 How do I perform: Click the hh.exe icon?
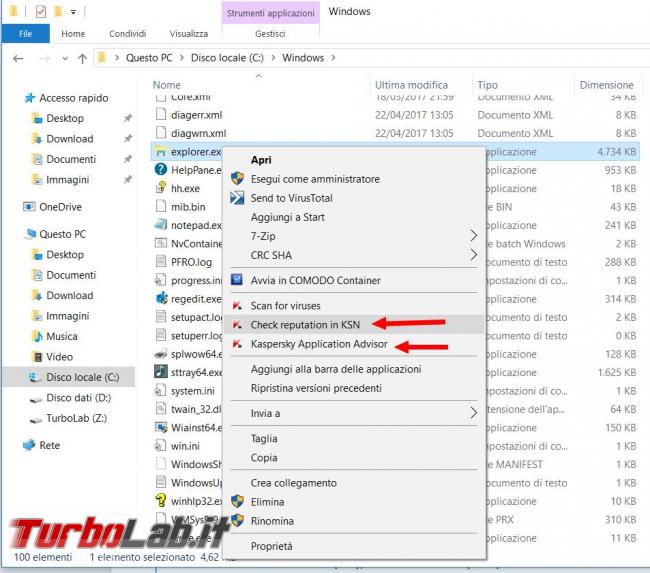(x=161, y=188)
